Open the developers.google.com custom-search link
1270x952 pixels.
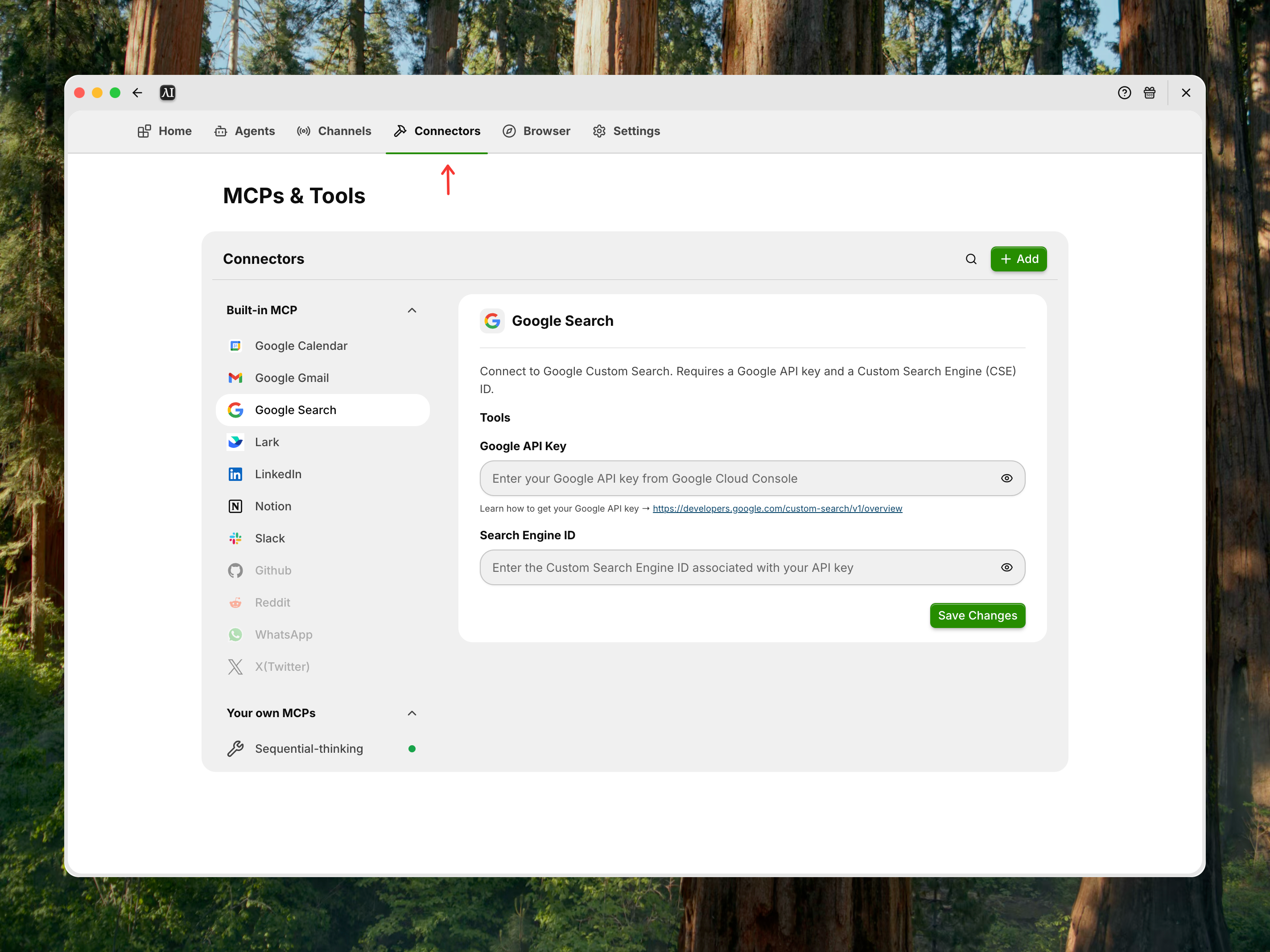tap(777, 509)
